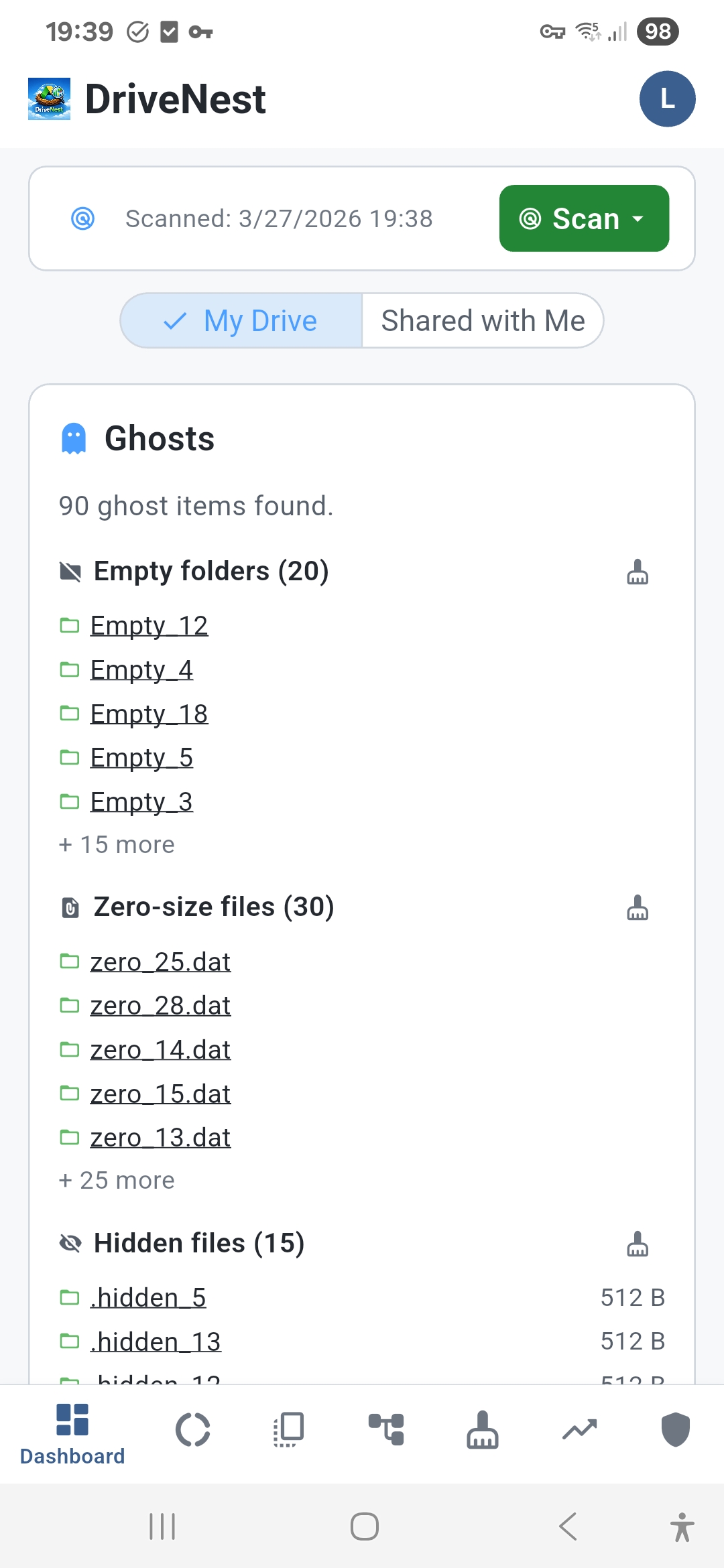Expand the + 15 more empty folders

tap(117, 845)
